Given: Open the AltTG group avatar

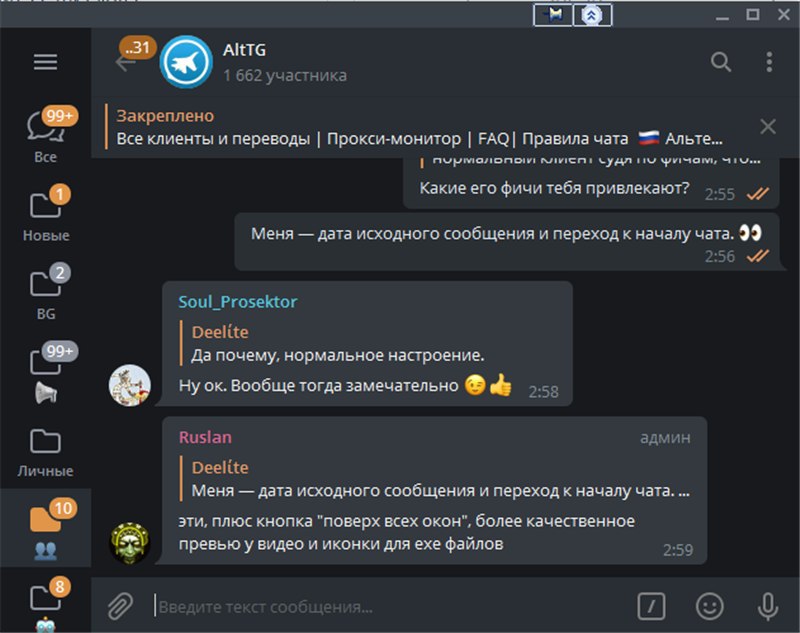Looking at the screenshot, I should (x=186, y=62).
